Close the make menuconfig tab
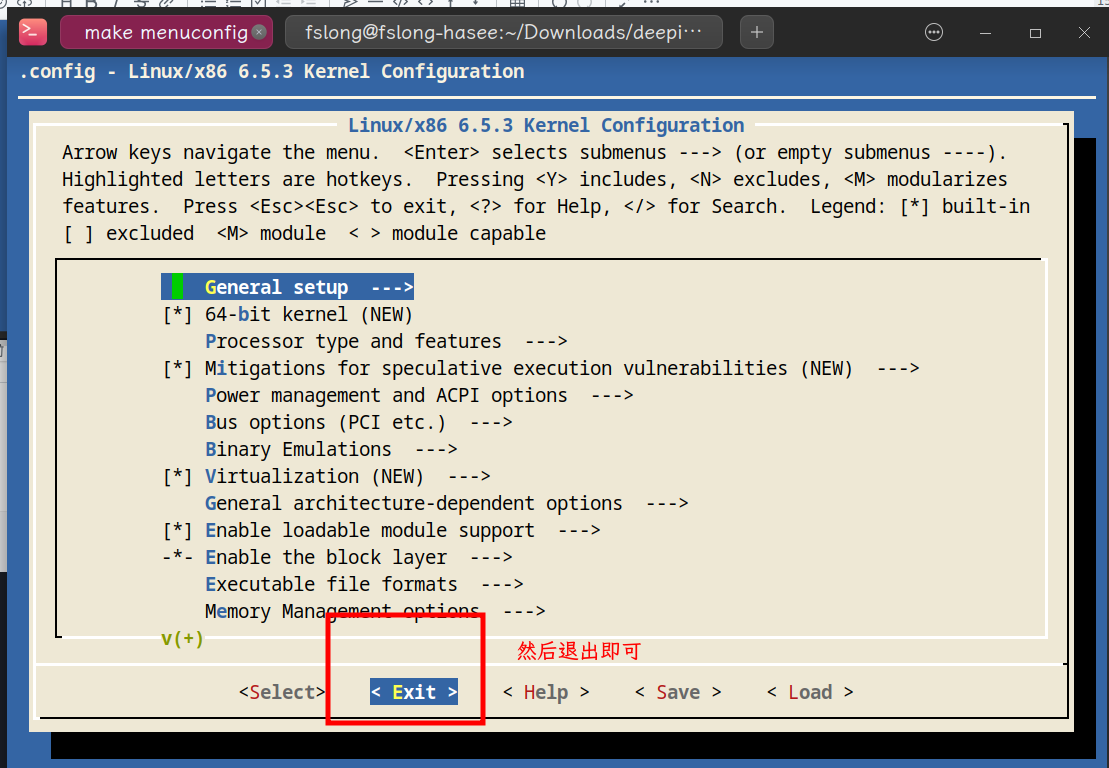The width and height of the screenshot is (1109, 768). (x=260, y=32)
